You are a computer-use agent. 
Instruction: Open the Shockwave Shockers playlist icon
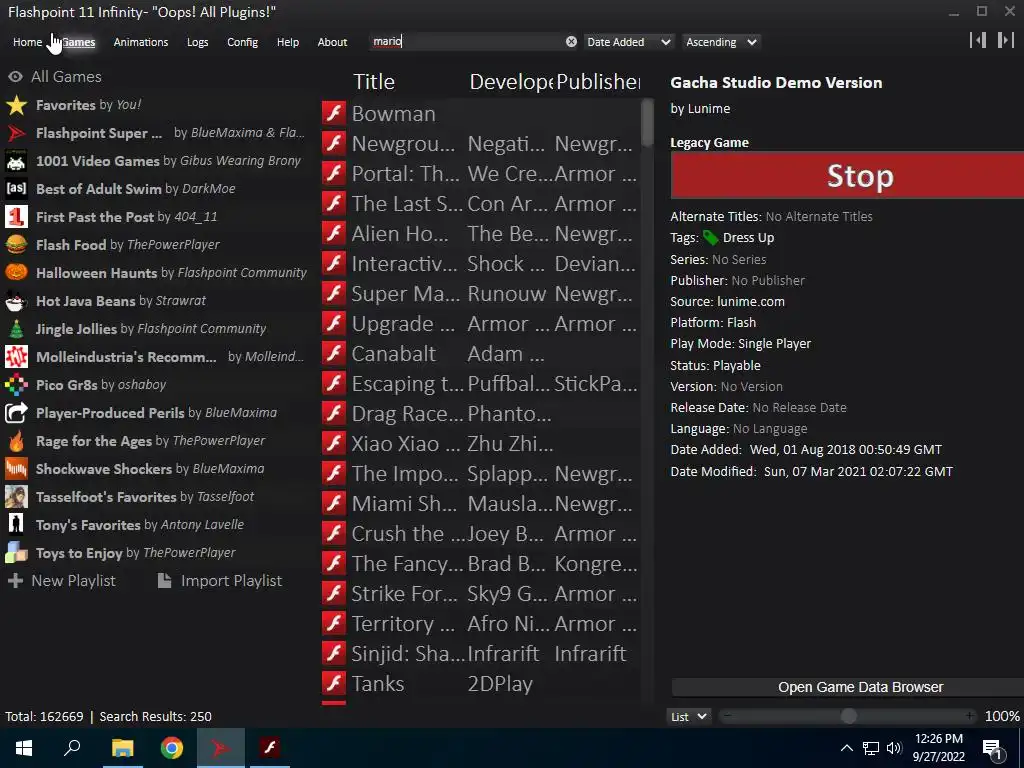(16, 469)
